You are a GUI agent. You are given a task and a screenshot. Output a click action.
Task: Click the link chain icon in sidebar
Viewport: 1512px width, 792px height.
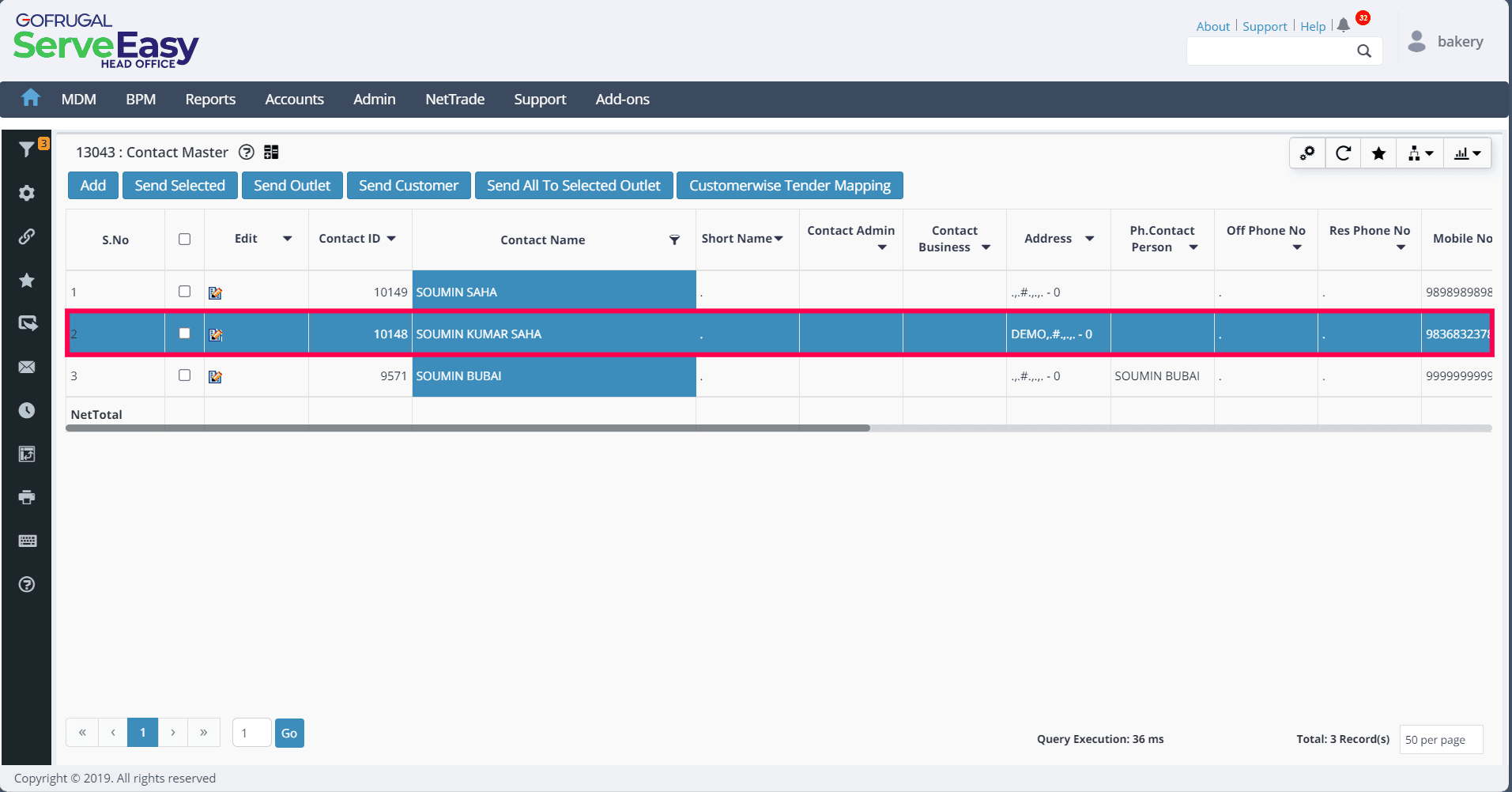pos(27,236)
